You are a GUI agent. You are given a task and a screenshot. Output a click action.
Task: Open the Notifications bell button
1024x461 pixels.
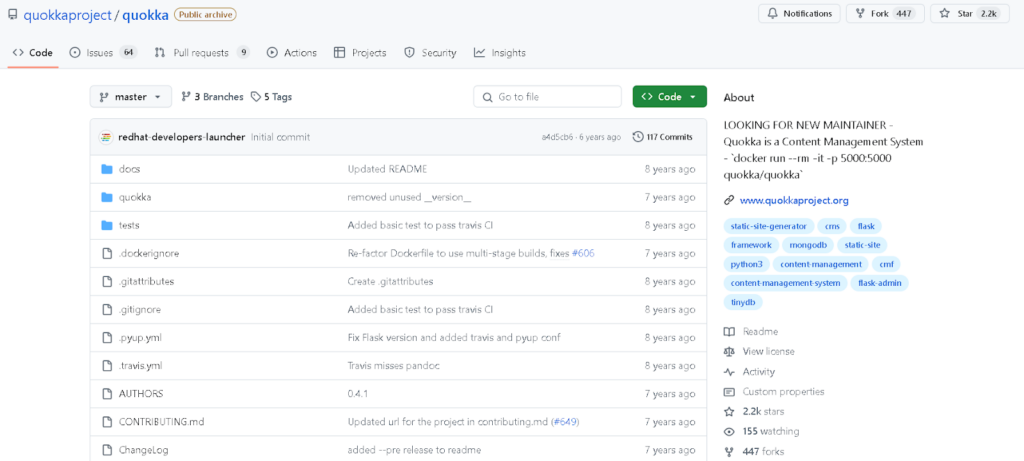tap(799, 13)
